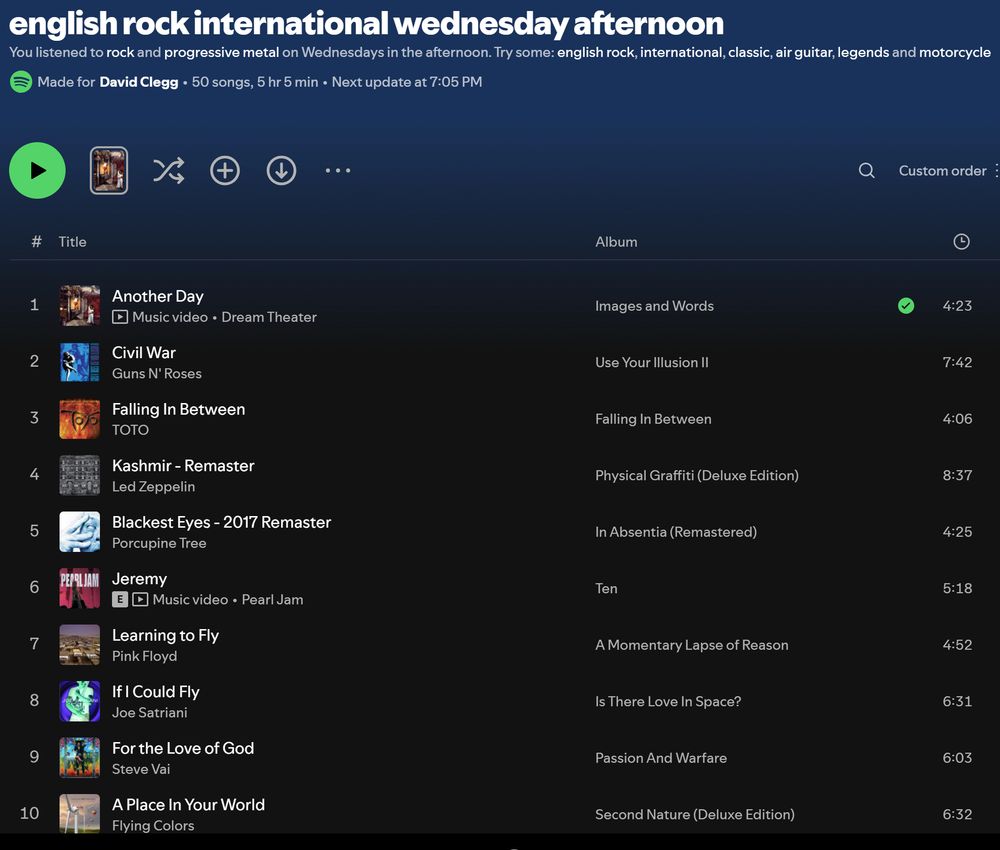Image resolution: width=1000 pixels, height=850 pixels.
Task: Open Is There Love In Space? album
Action: pos(668,701)
